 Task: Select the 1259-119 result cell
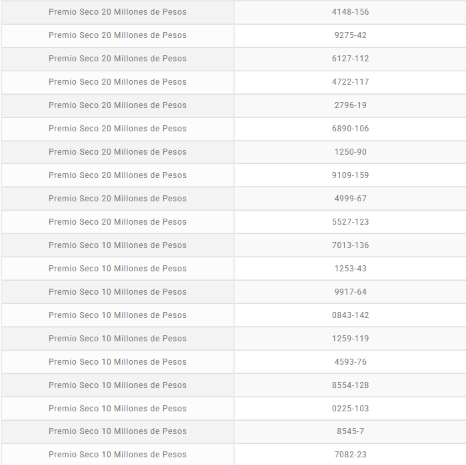click(350, 339)
